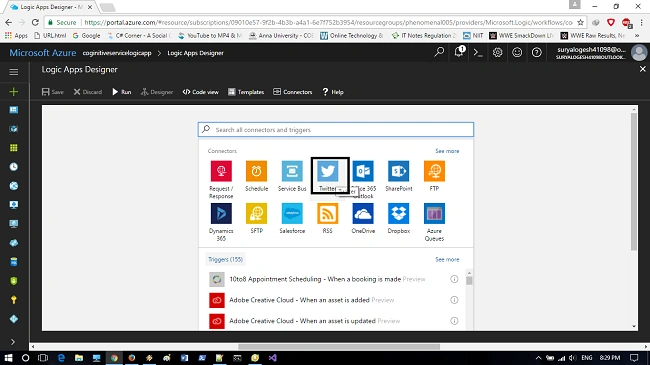650x365 pixels.
Task: Open the hamburger menu in Azure sidebar
Action: pyautogui.click(x=14, y=72)
